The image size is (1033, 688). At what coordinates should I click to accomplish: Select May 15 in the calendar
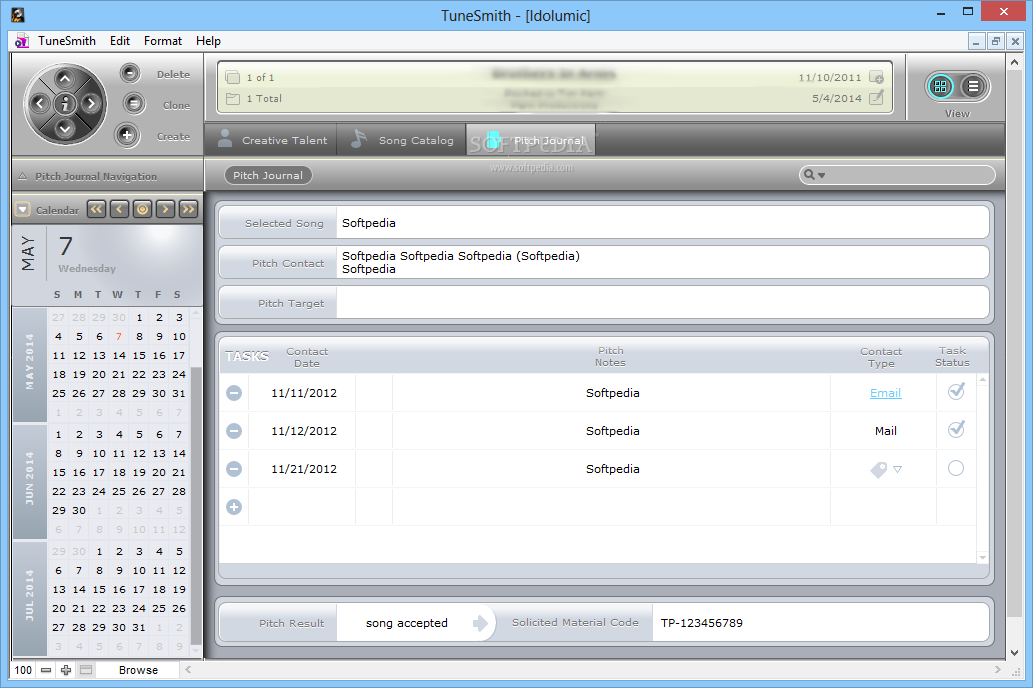point(139,355)
